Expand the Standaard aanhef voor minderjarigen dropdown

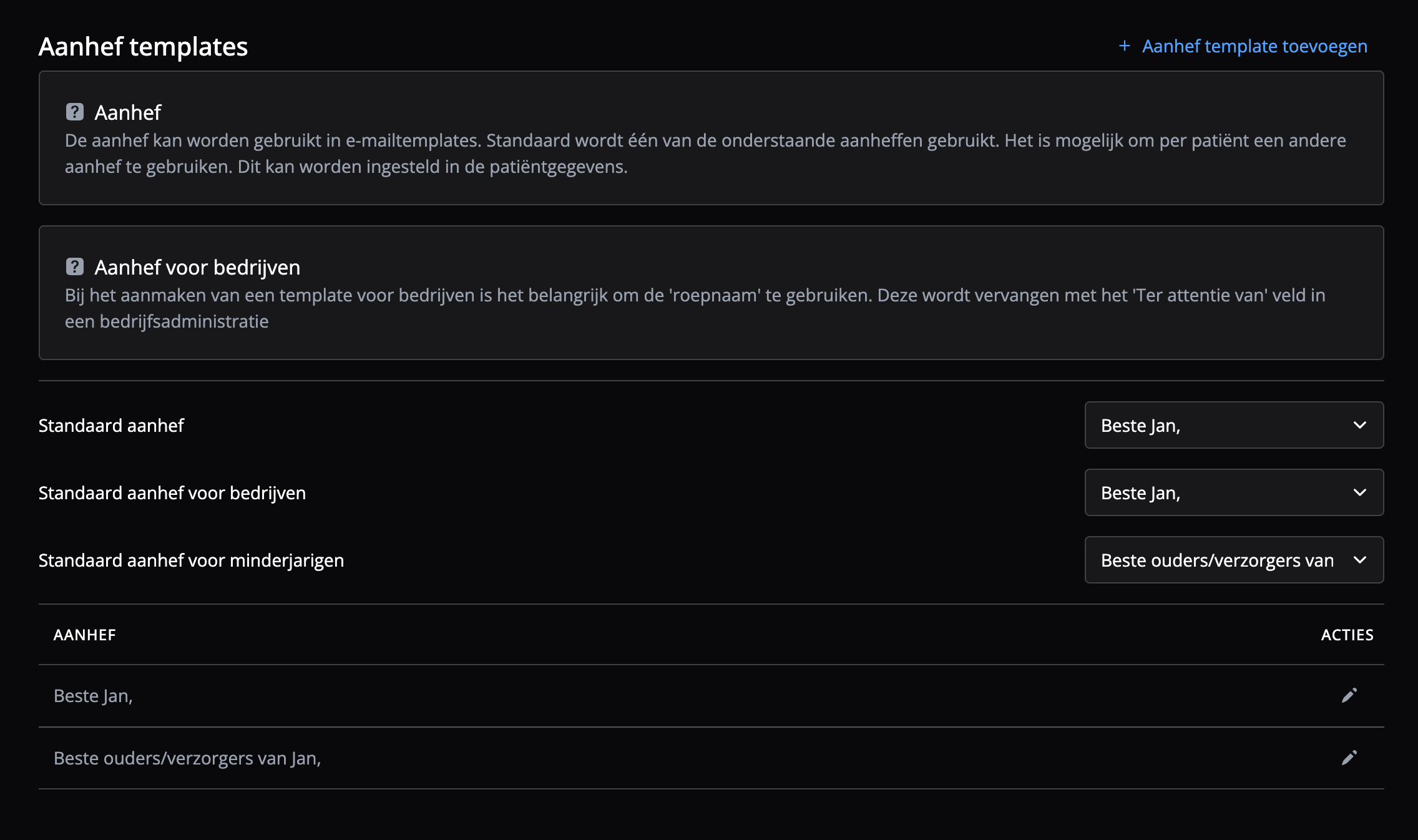point(1234,560)
